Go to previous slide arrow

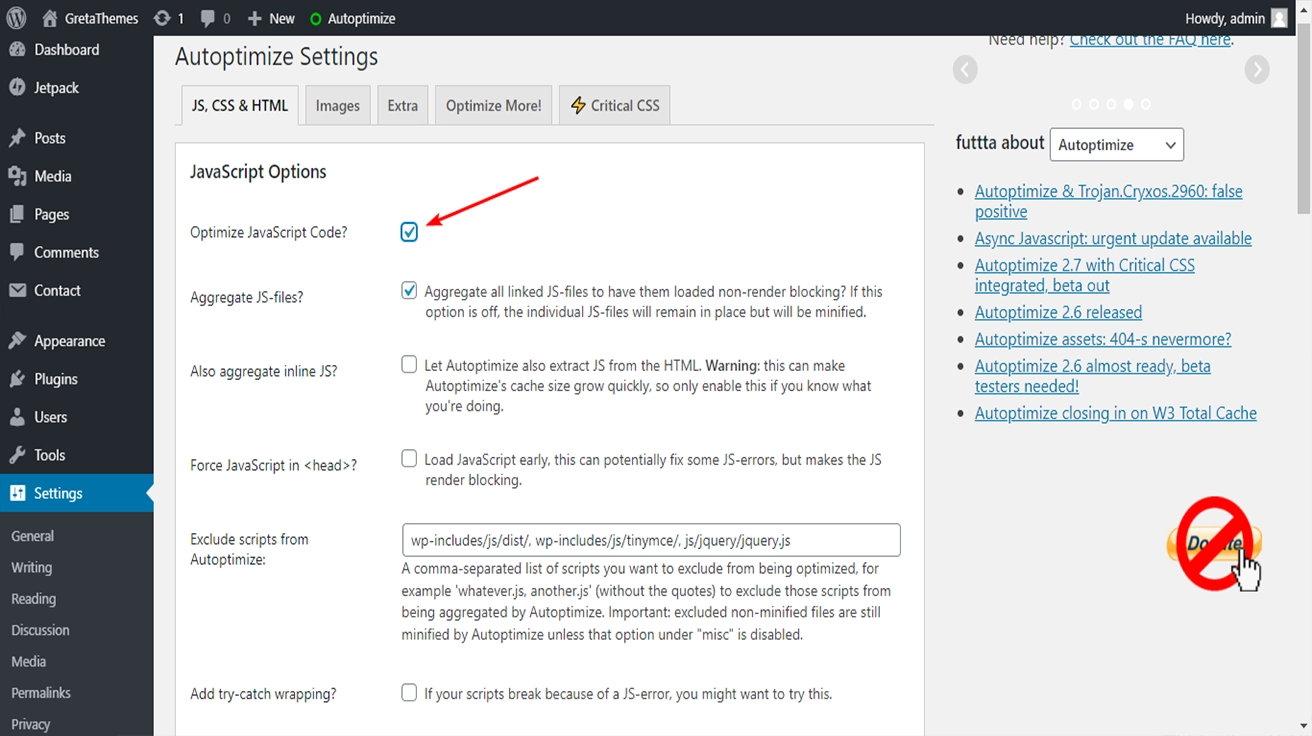point(965,69)
